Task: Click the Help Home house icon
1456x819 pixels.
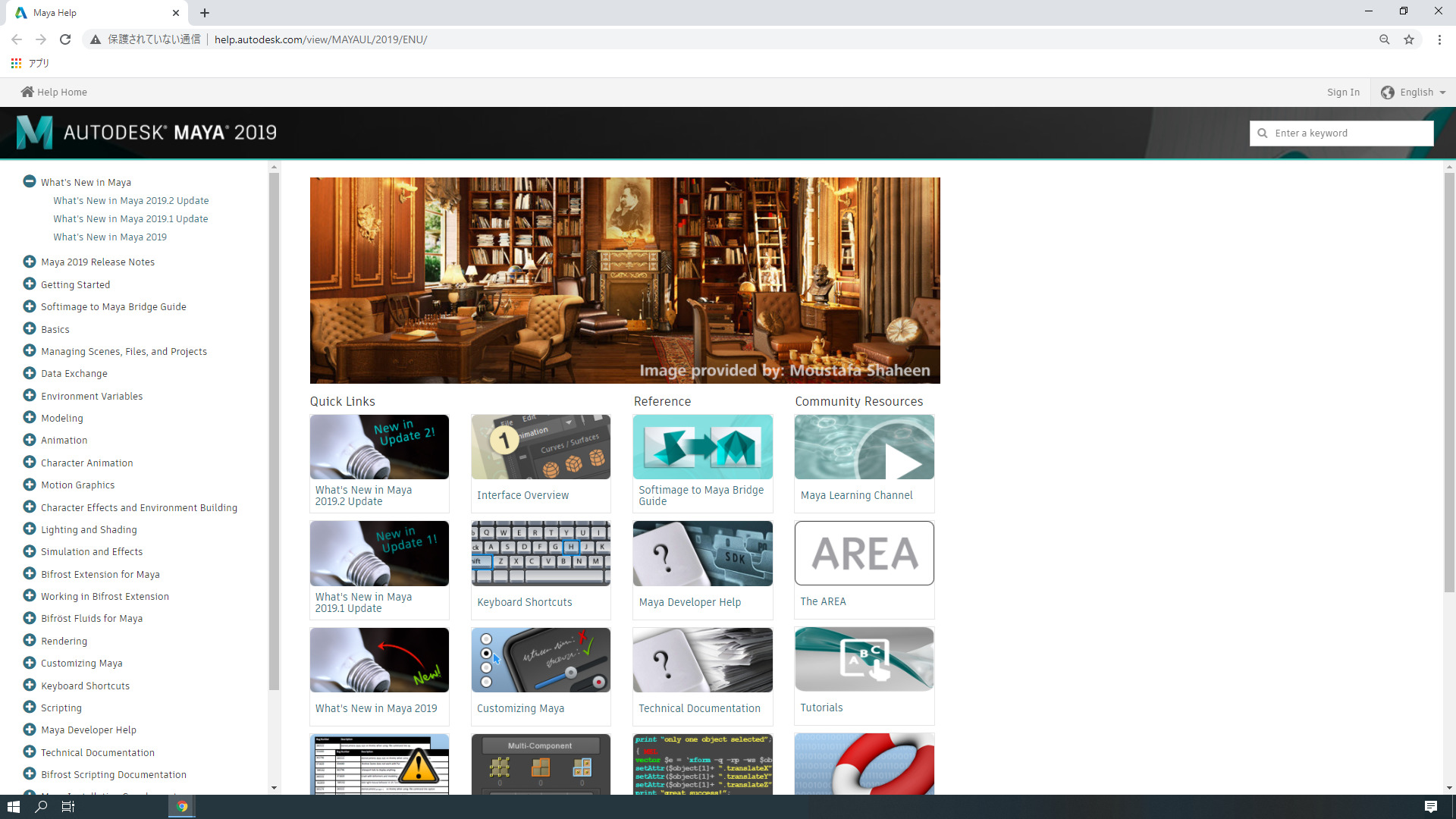Action: click(x=27, y=92)
